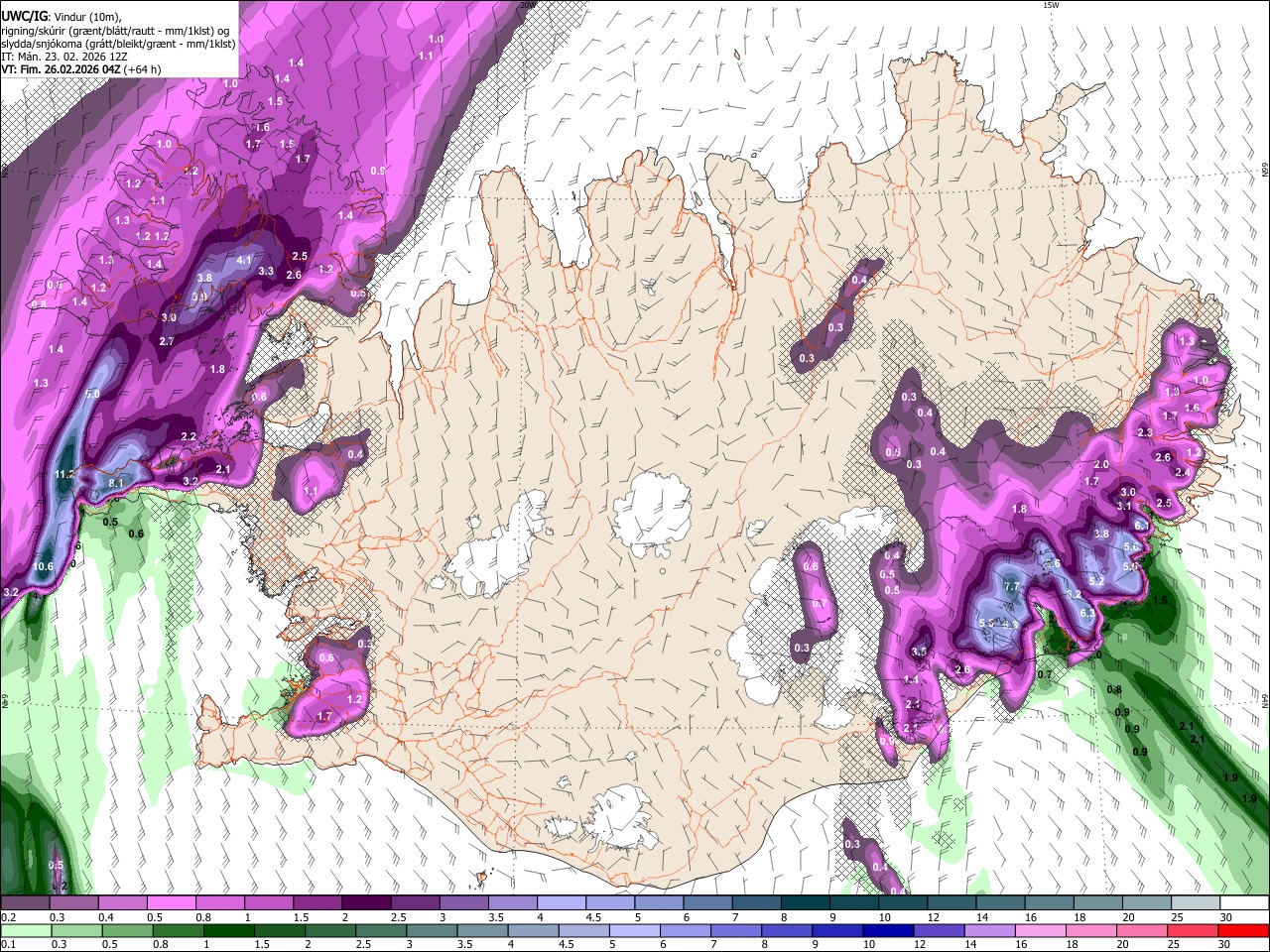The image size is (1270, 952).
Task: Click the 'slydda/snjókoma' description line
Action: 118,44
